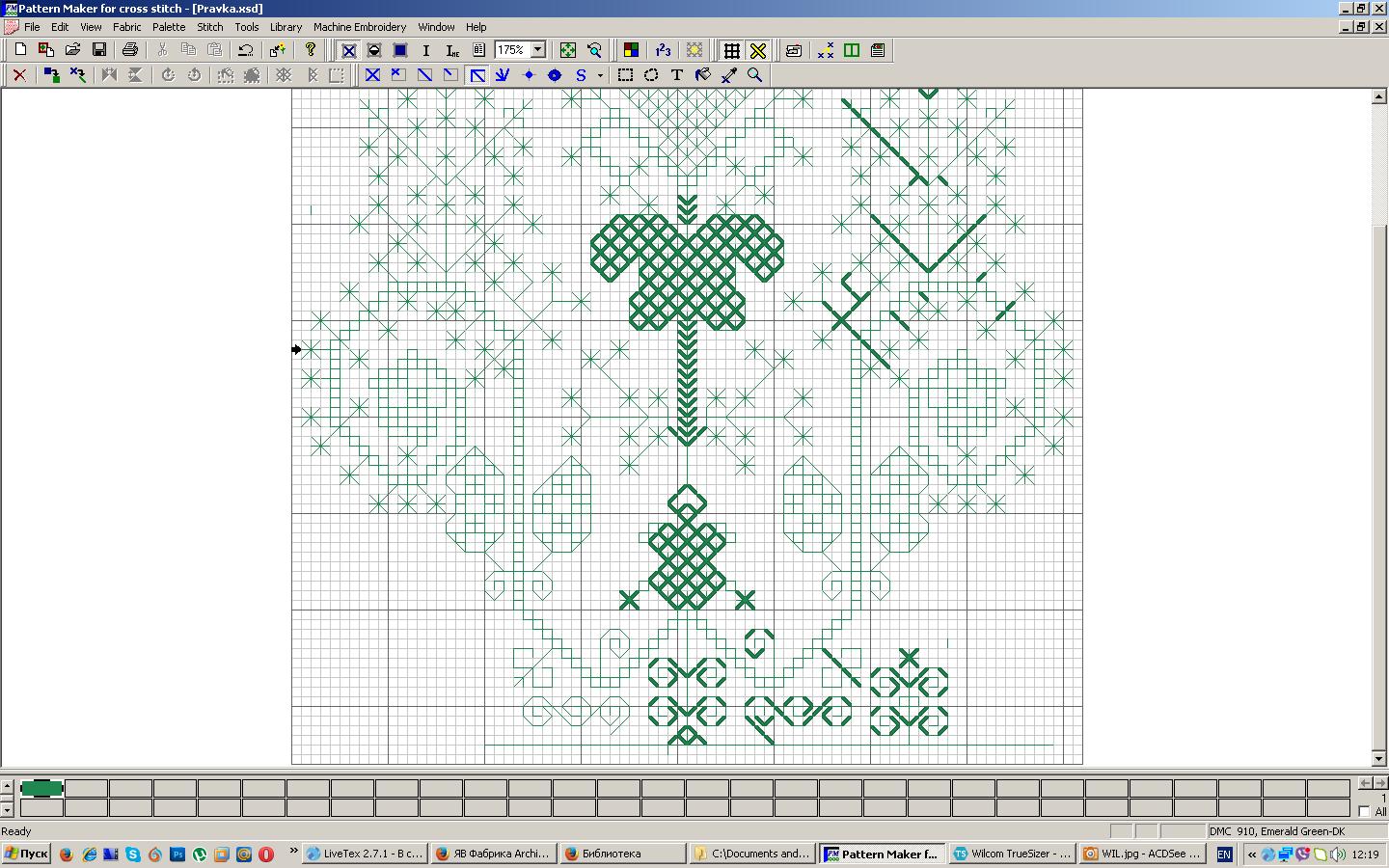Screen dimensions: 1389x868
Task: Click the palette scroll up arrow
Action: tap(7, 786)
